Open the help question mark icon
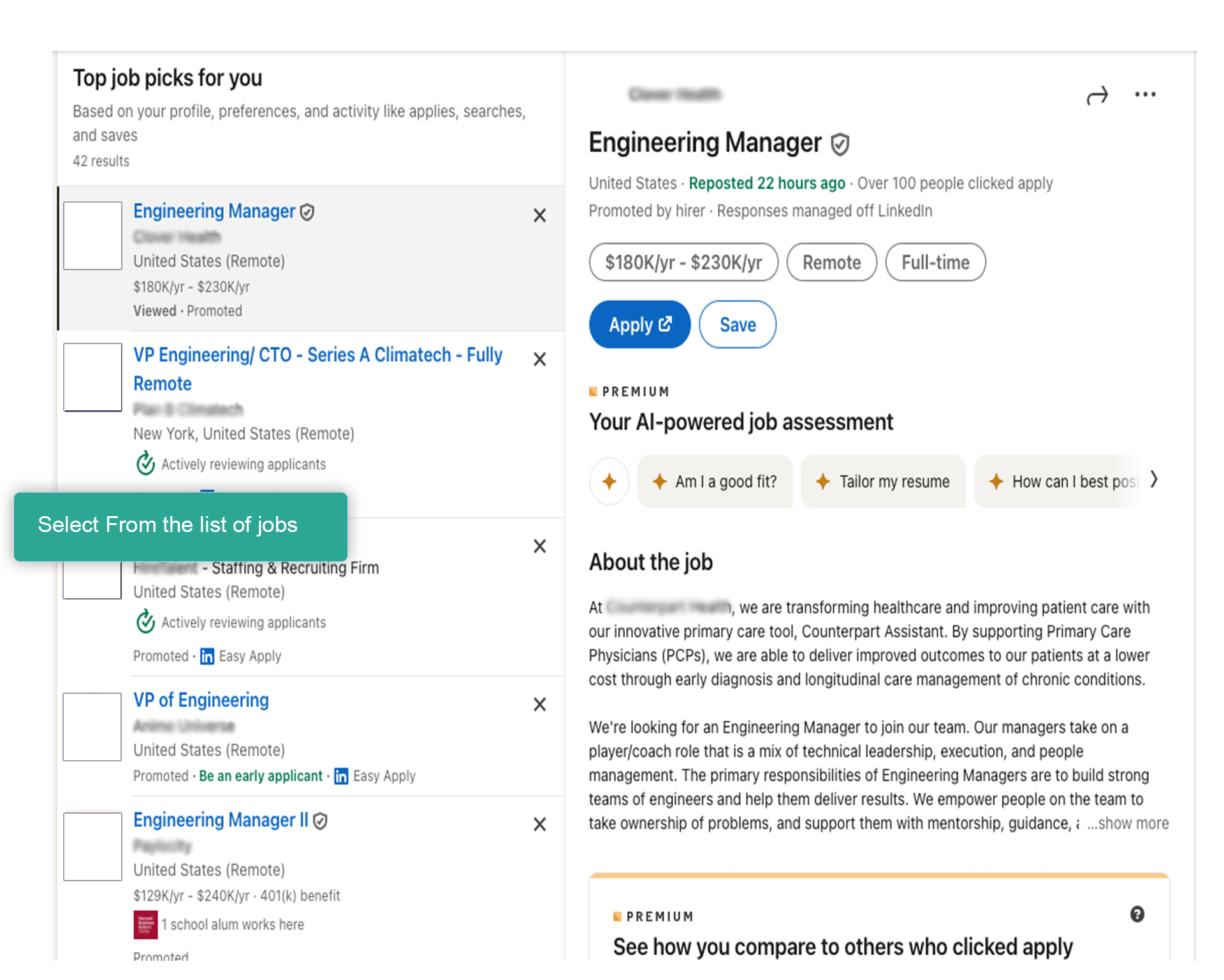Viewport: 1224px width, 980px height. pos(1137,915)
